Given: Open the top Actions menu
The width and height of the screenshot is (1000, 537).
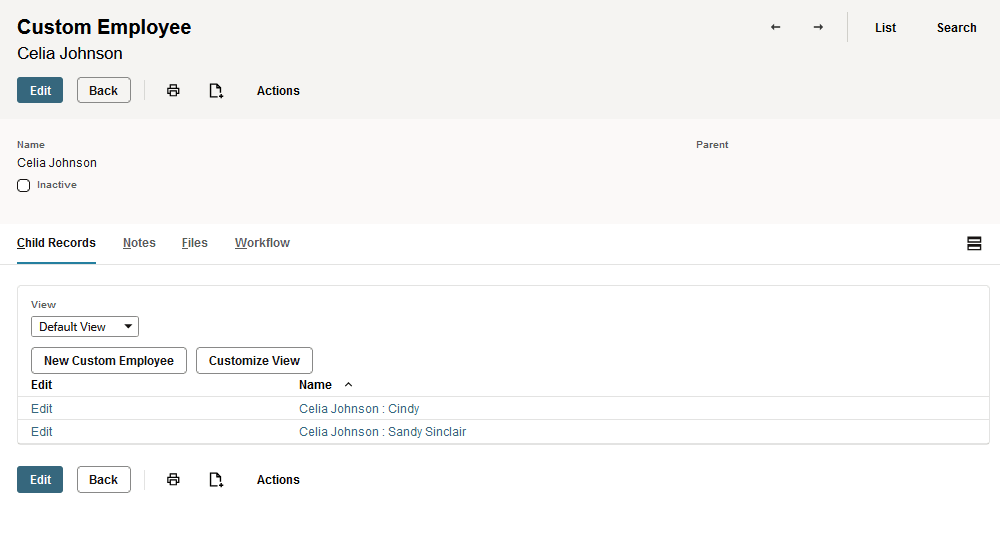Looking at the screenshot, I should [x=278, y=91].
